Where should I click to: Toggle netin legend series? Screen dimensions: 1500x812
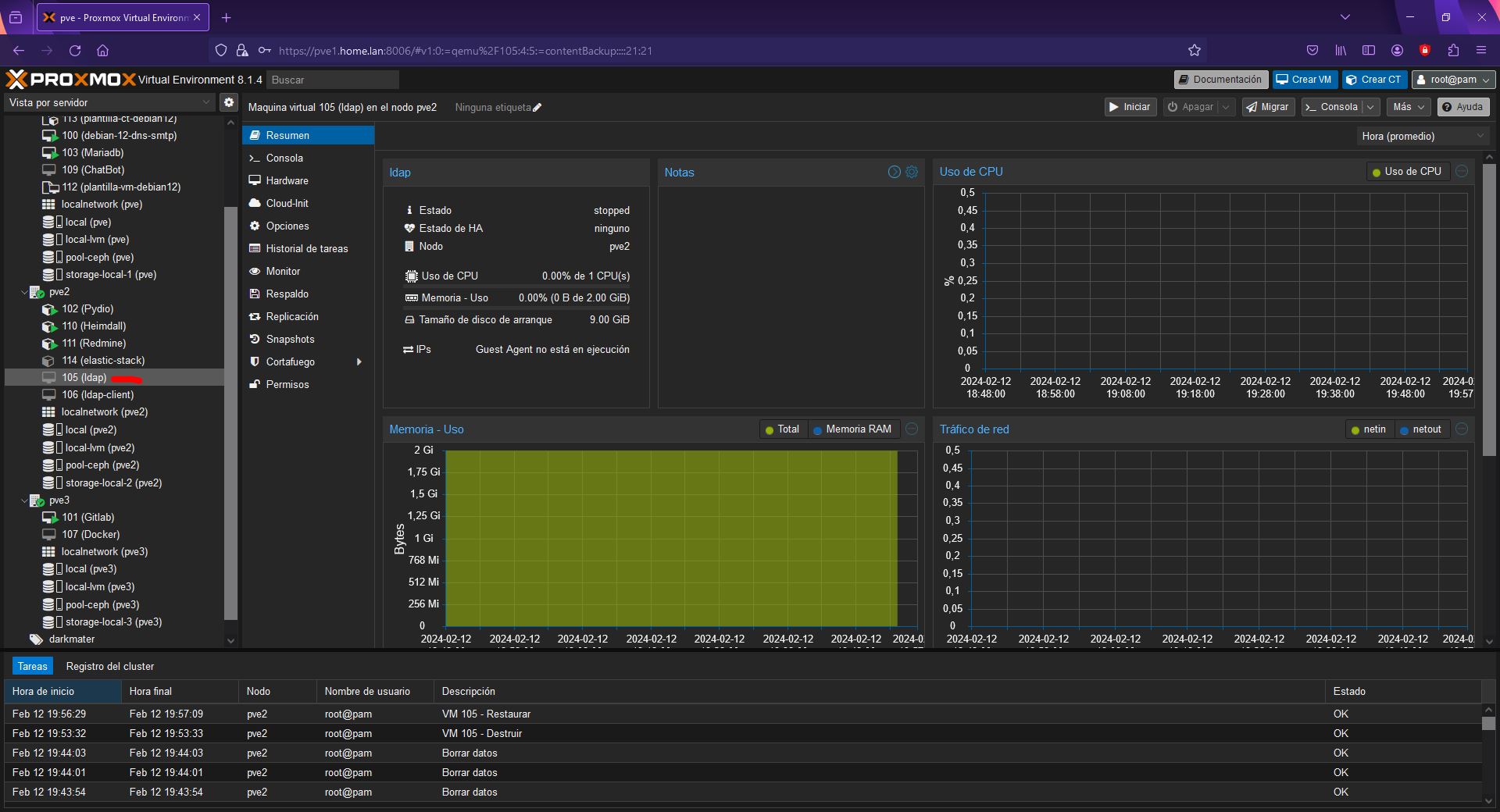1369,429
